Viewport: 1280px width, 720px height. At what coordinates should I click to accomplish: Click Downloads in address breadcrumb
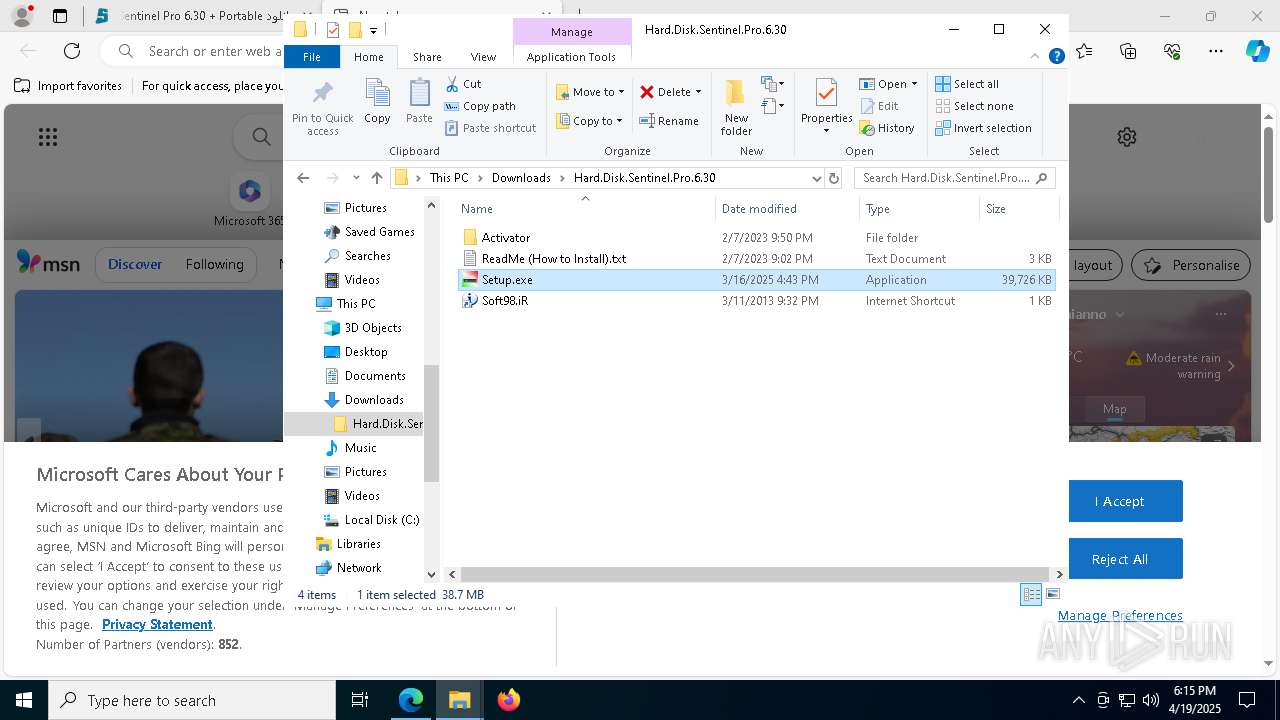(x=521, y=178)
